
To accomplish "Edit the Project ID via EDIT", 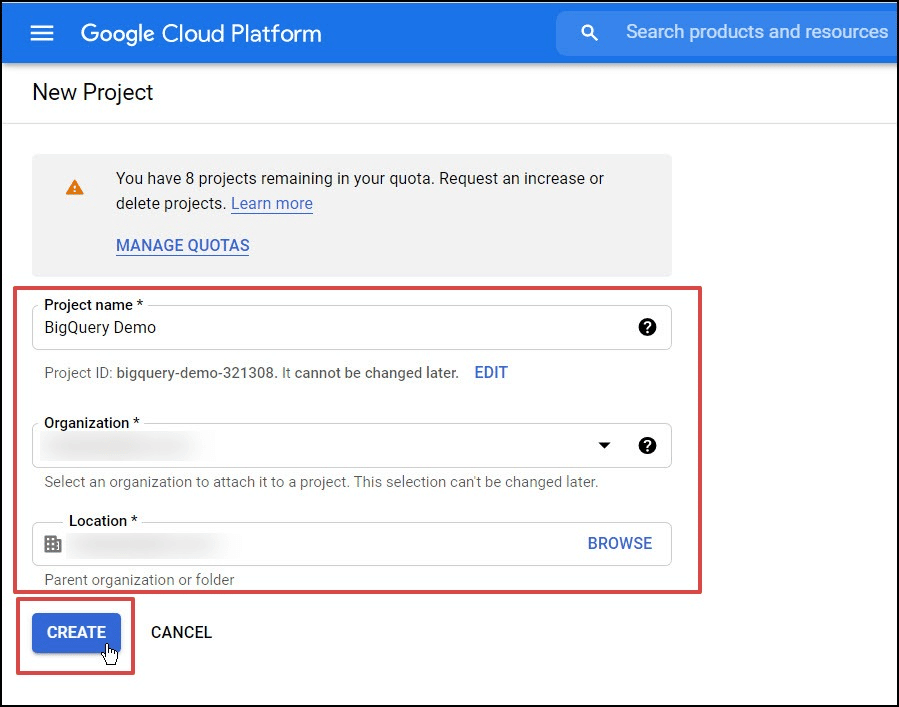I will (491, 373).
